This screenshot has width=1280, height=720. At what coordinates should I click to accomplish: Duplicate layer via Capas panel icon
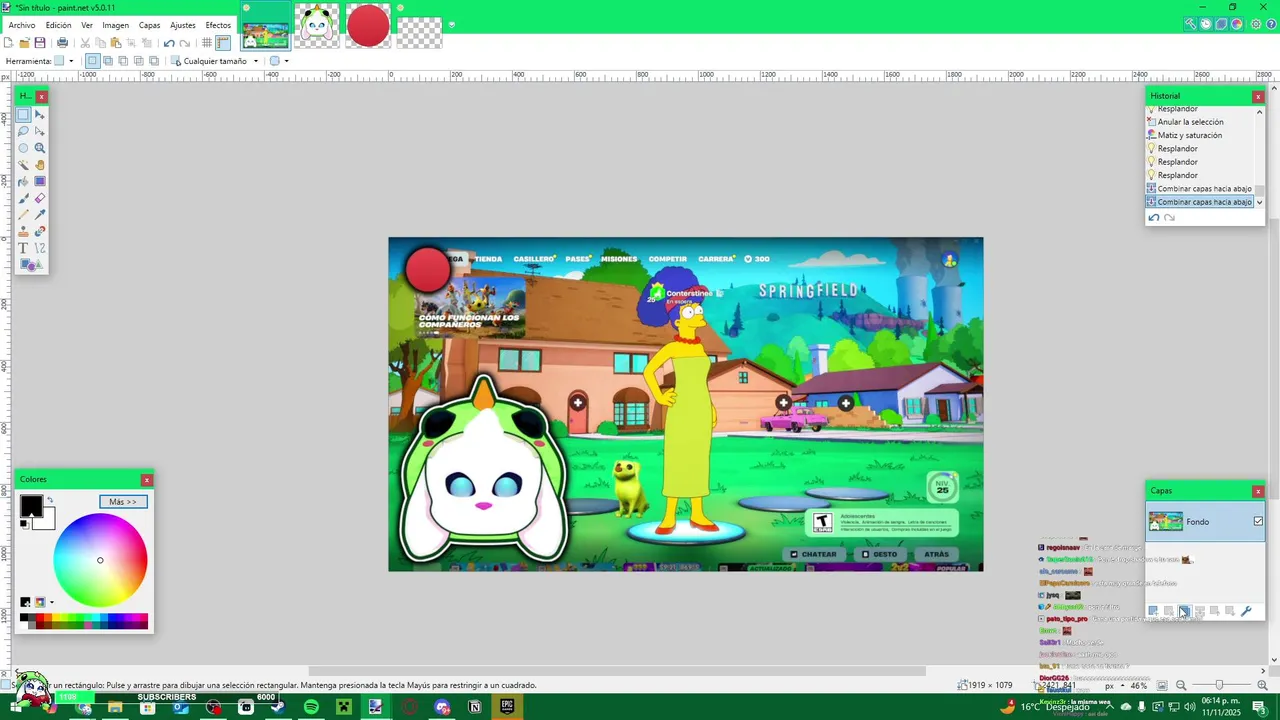(1184, 611)
